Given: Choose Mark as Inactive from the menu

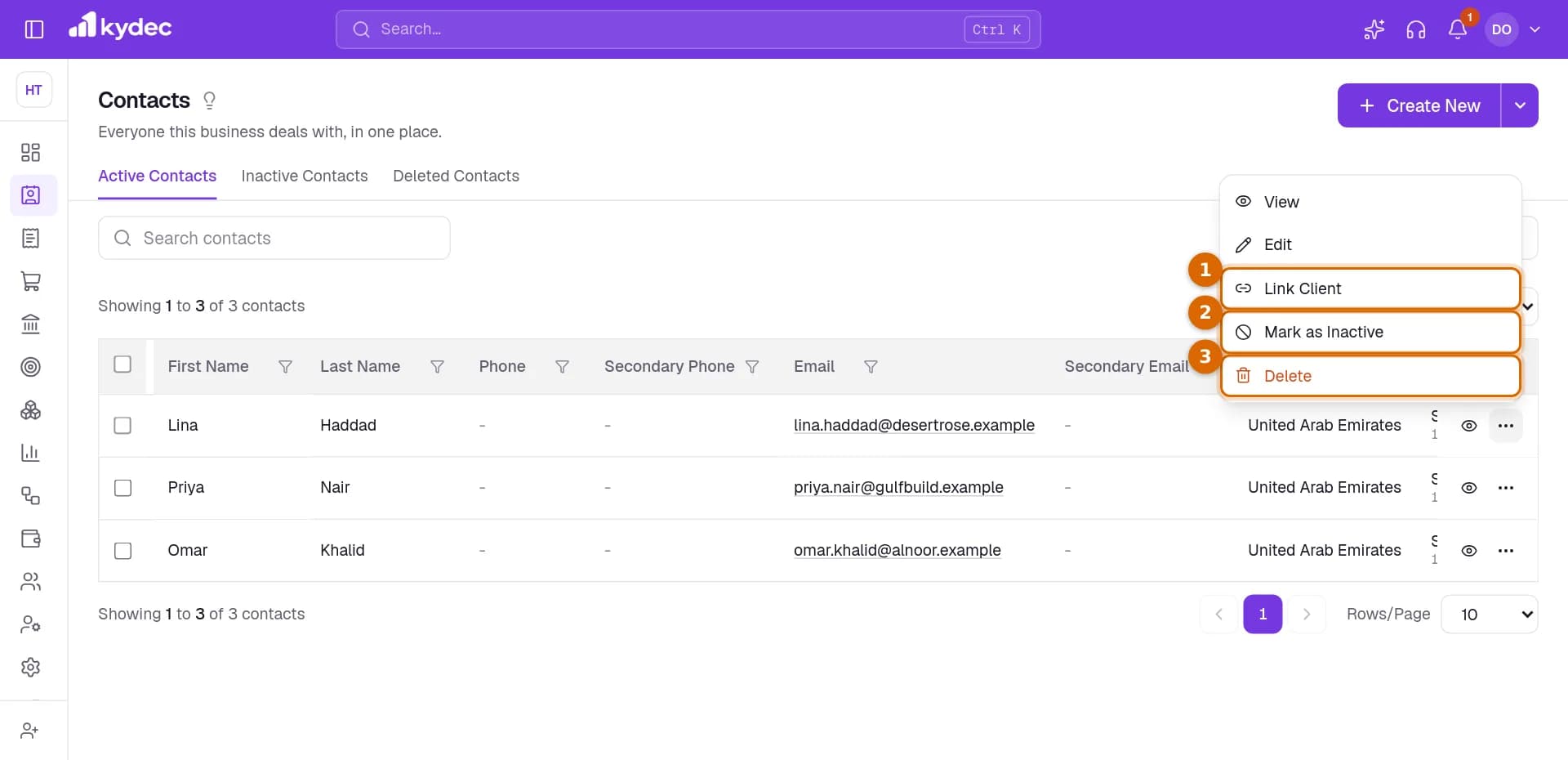Looking at the screenshot, I should (x=1370, y=333).
